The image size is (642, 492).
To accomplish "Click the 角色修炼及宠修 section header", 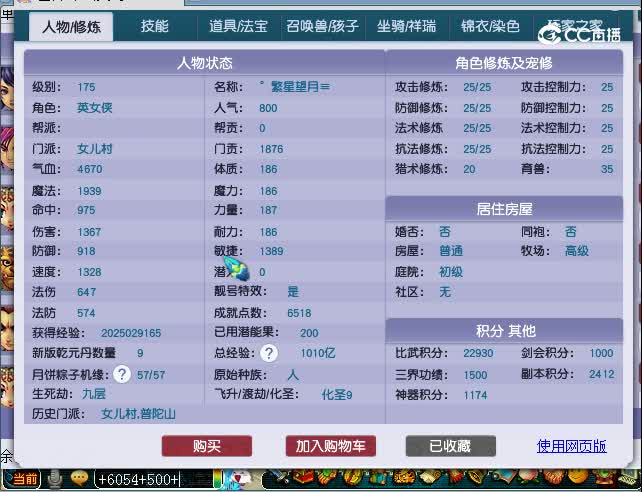I will point(504,63).
